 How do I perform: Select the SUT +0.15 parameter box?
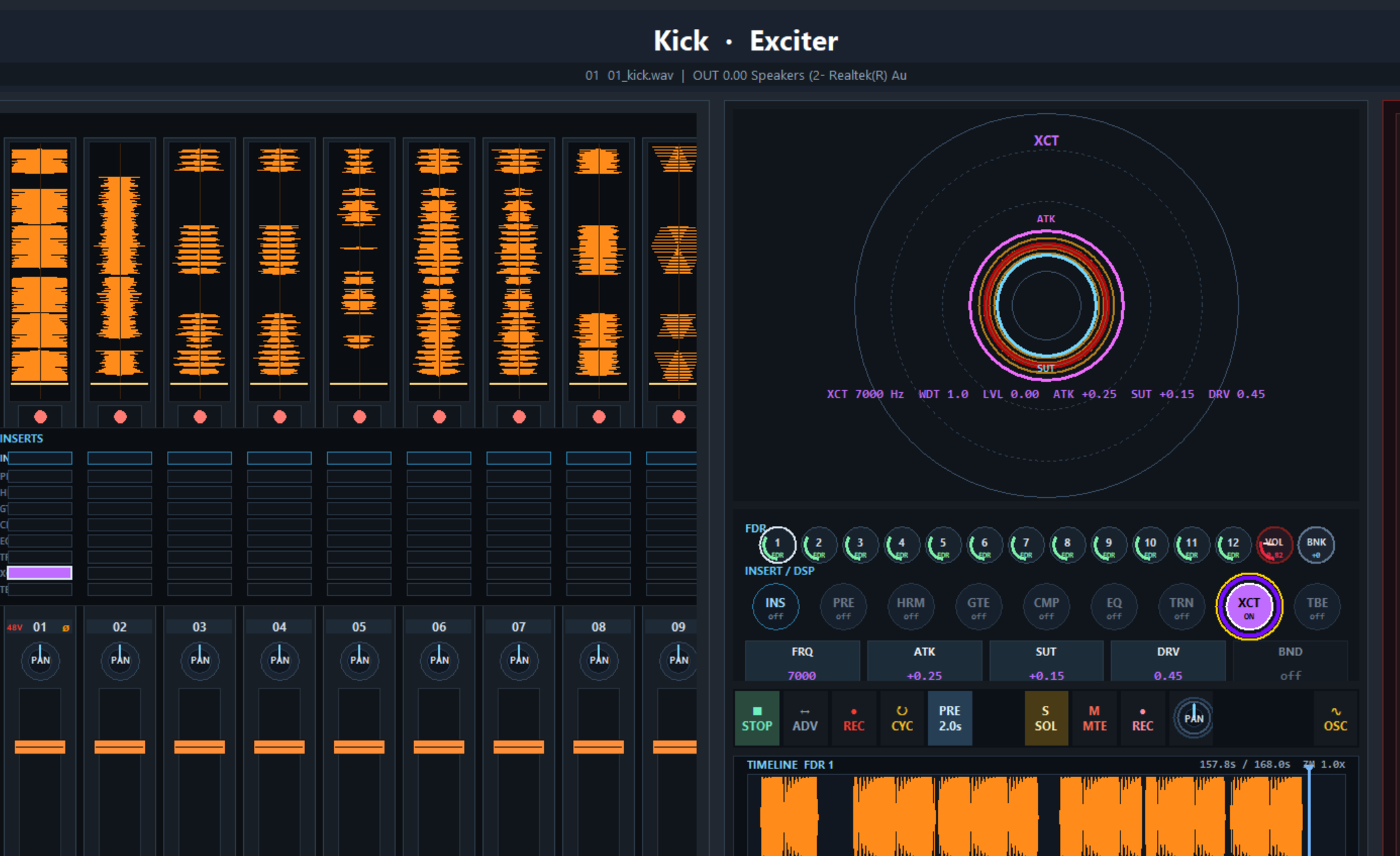(x=1046, y=661)
